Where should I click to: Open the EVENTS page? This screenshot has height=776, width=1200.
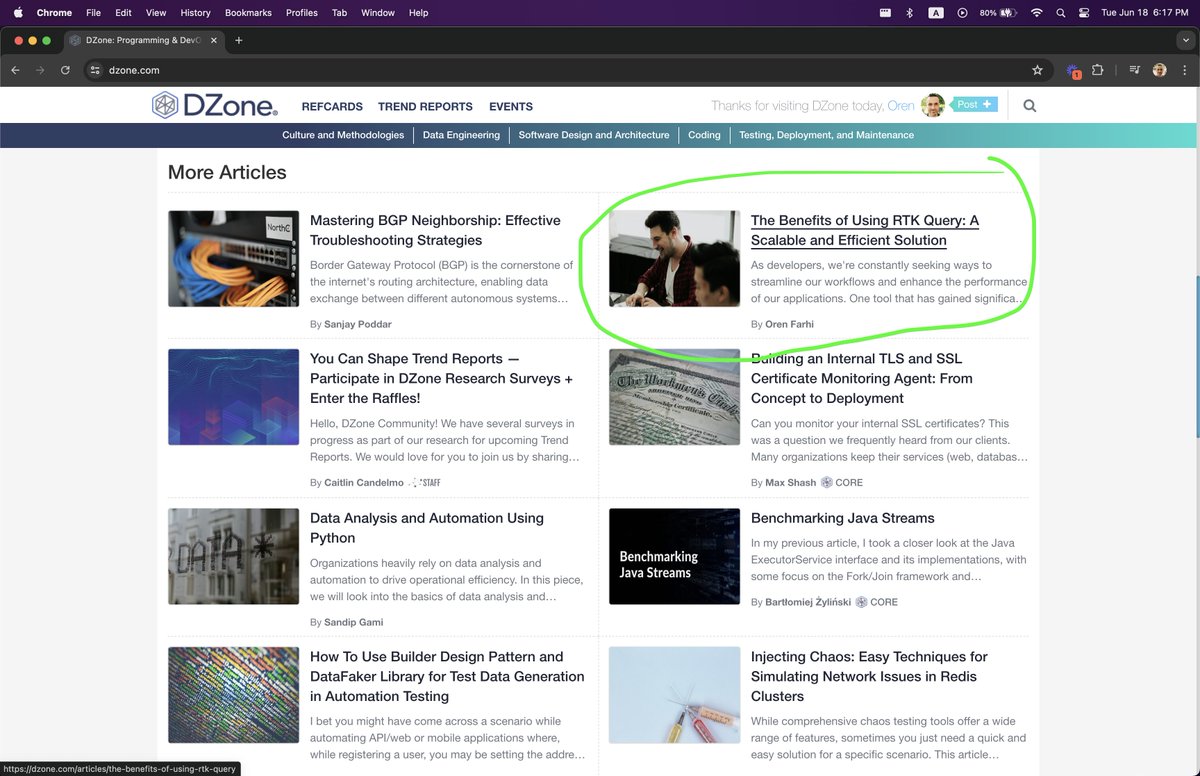(511, 106)
